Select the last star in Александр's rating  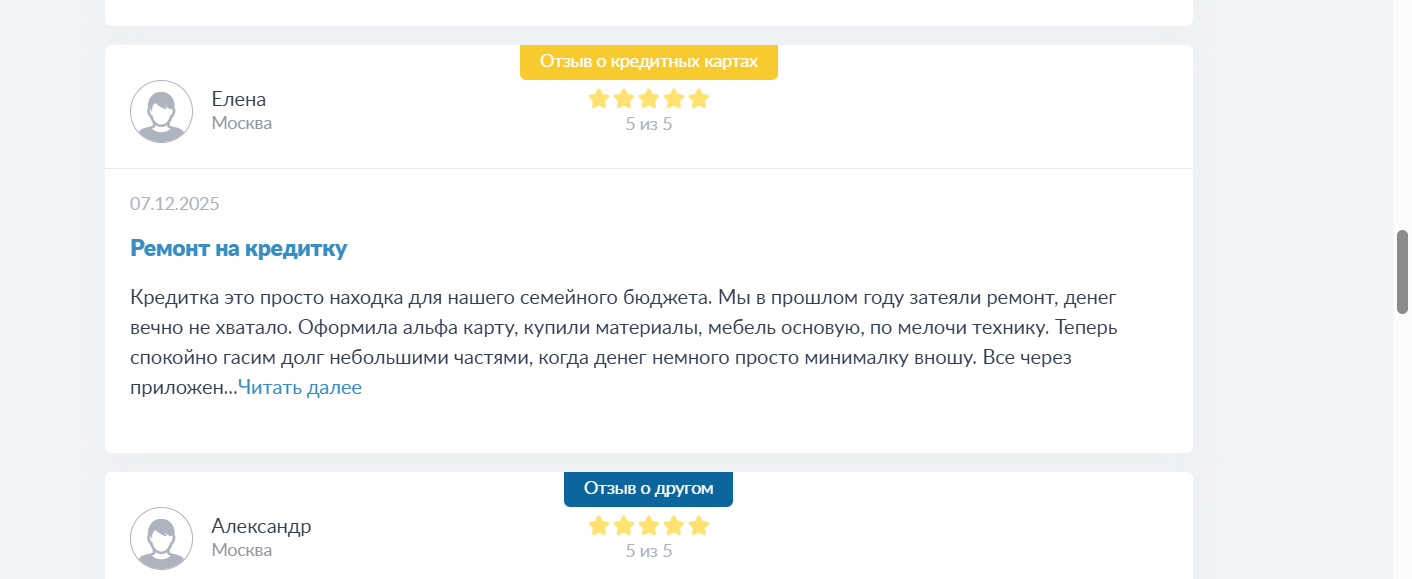(699, 526)
